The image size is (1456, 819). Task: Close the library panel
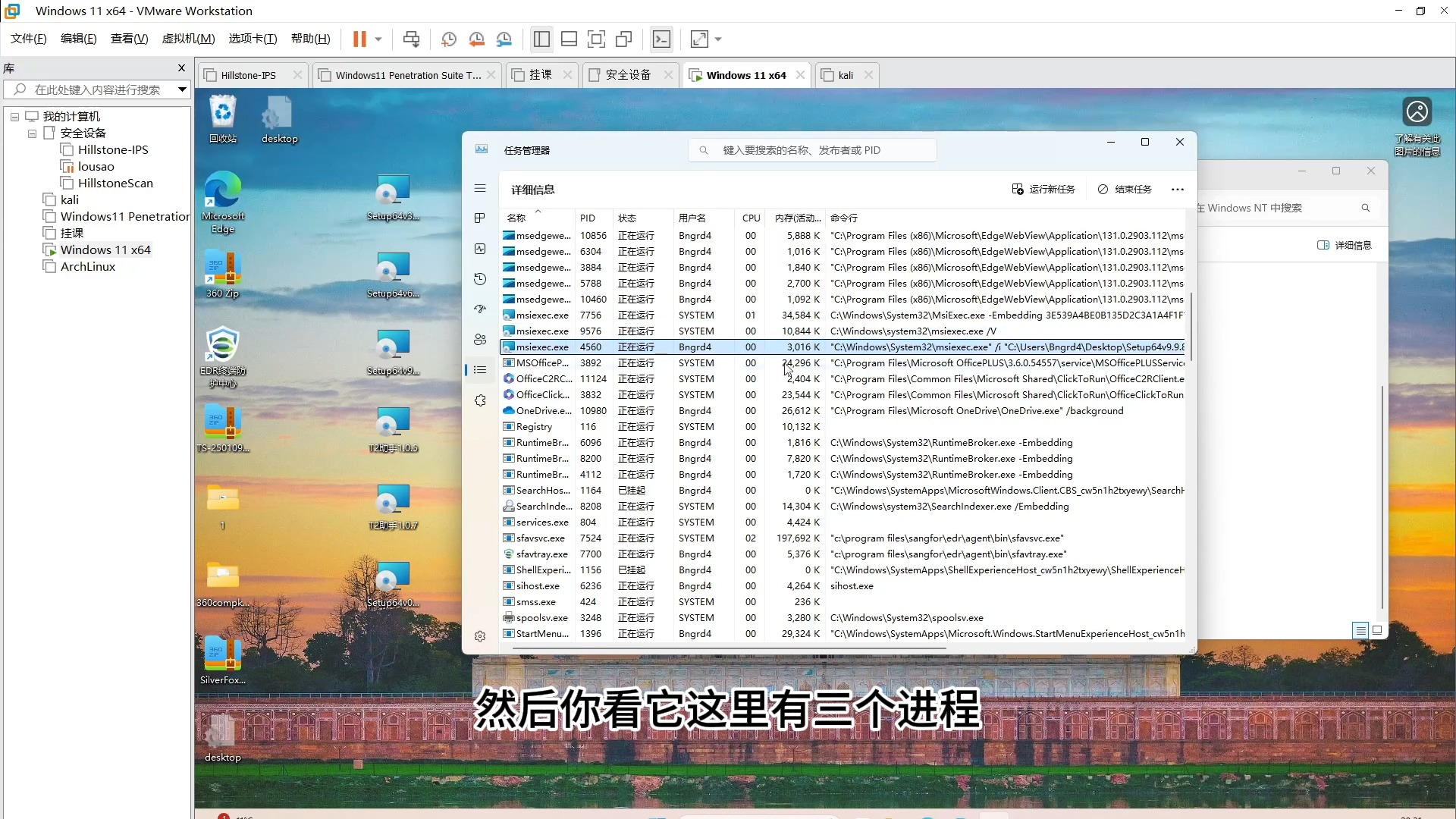tap(181, 68)
